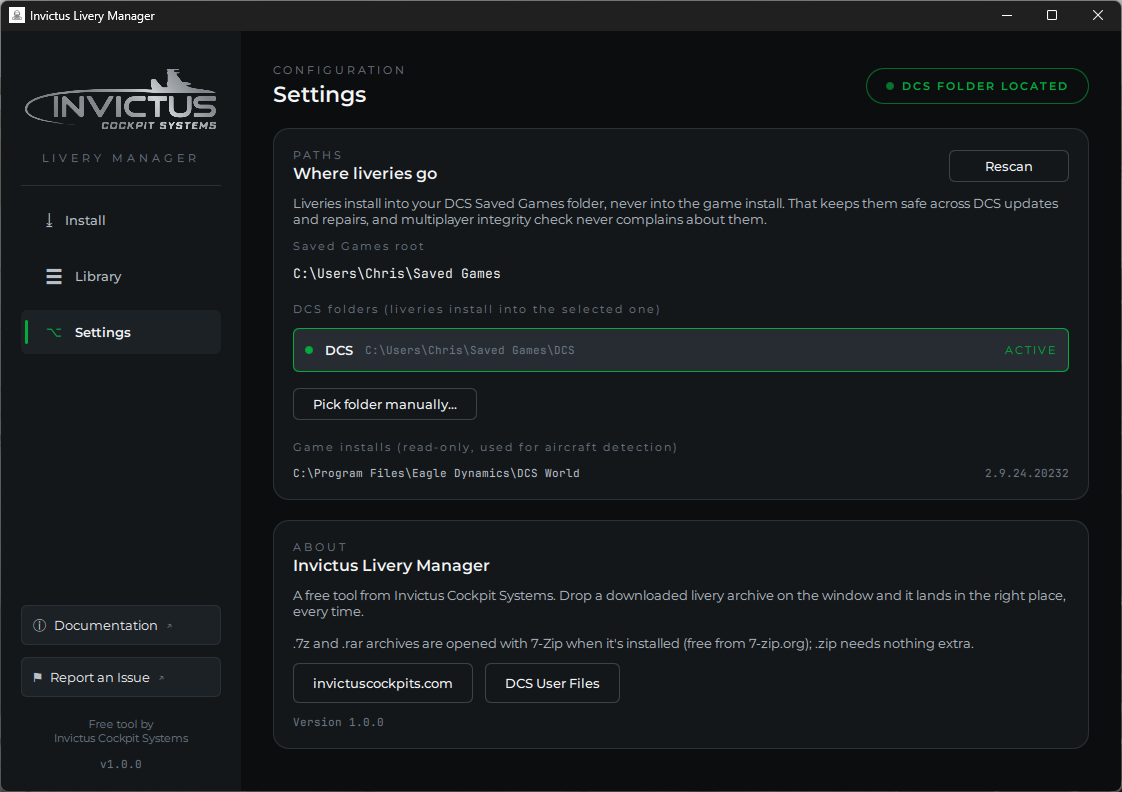
Task: Click the green dot on DCS folder row
Action: [x=309, y=350]
